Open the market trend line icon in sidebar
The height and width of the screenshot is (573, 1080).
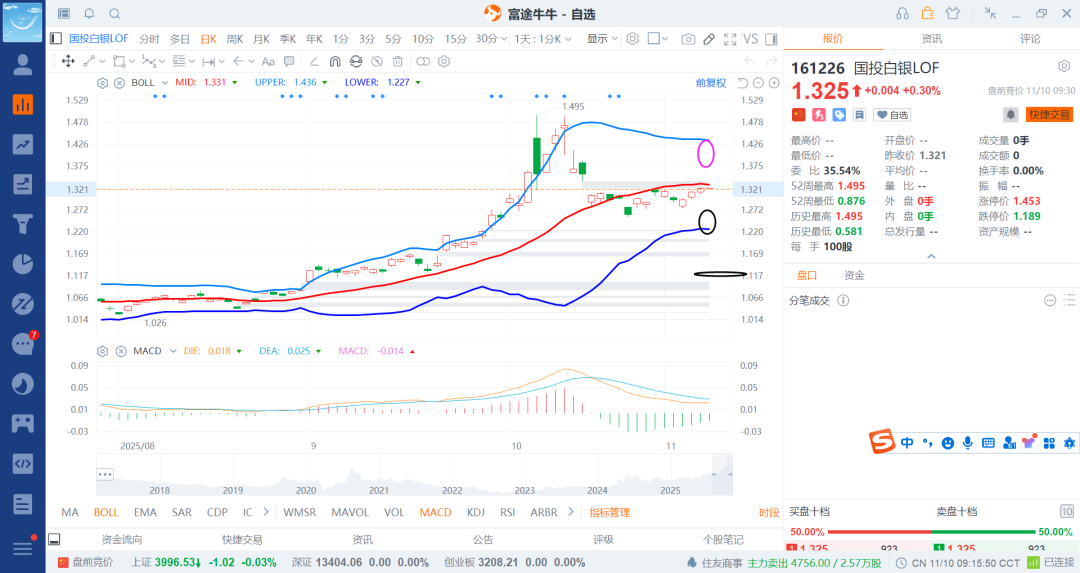(x=23, y=145)
